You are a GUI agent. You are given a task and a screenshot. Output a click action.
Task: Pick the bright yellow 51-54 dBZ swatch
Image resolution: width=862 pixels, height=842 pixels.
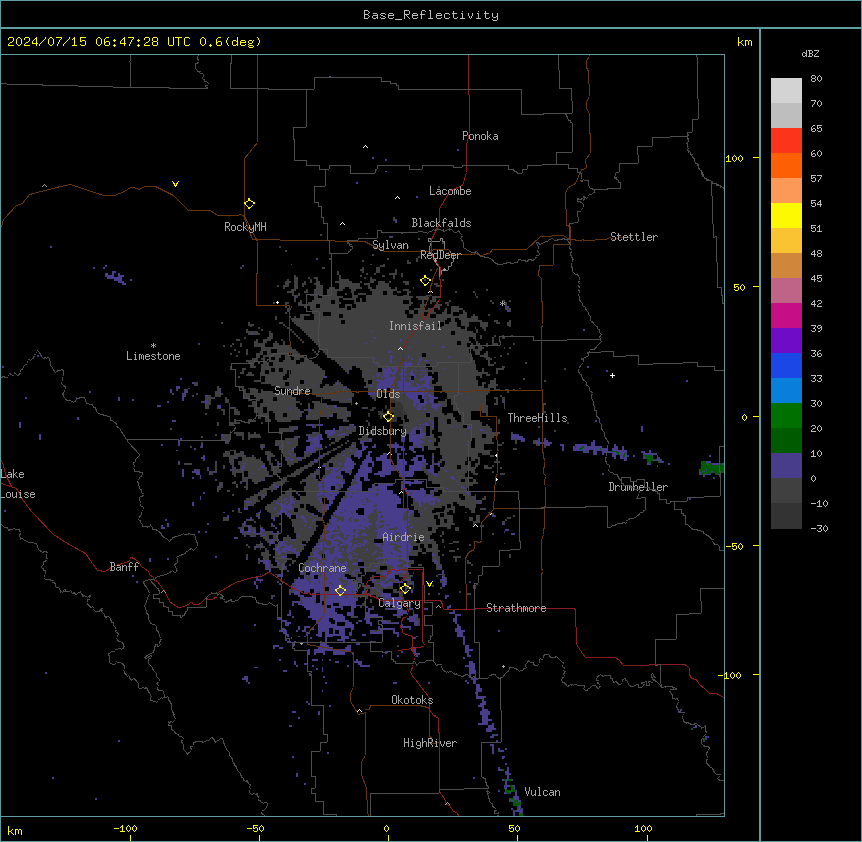786,215
